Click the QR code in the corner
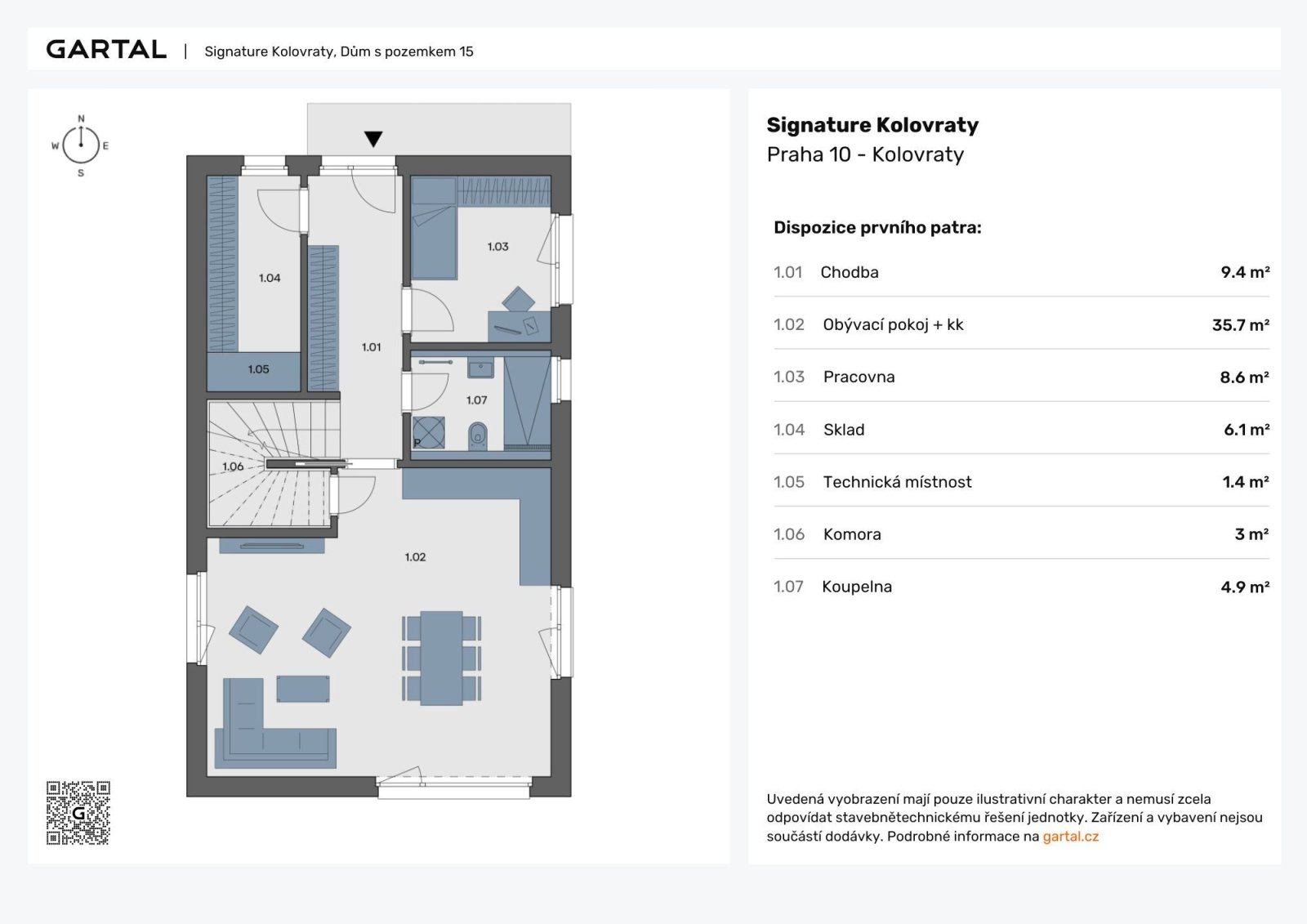The image size is (1307, 924). pos(78,813)
